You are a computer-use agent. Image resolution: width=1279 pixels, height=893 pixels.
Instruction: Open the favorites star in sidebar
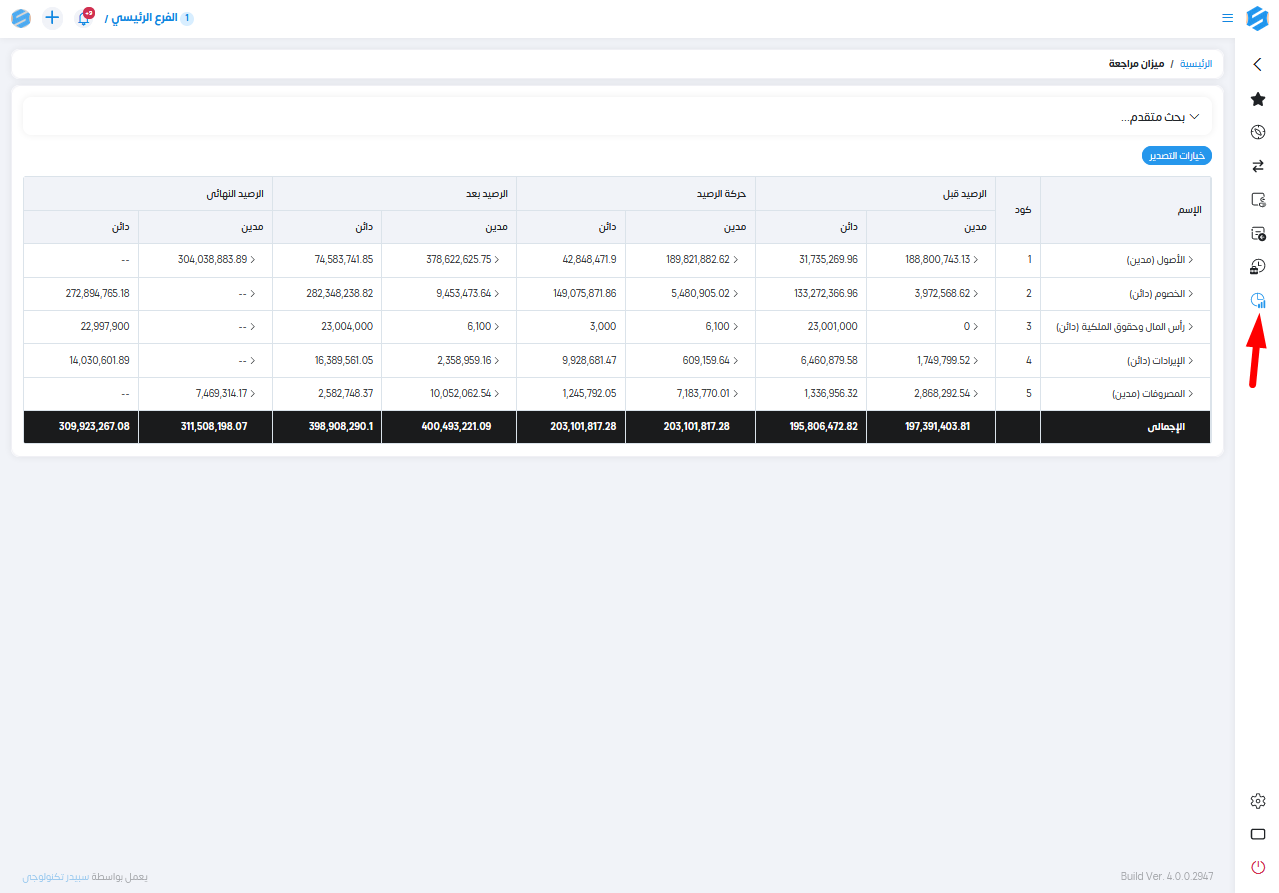[1258, 99]
